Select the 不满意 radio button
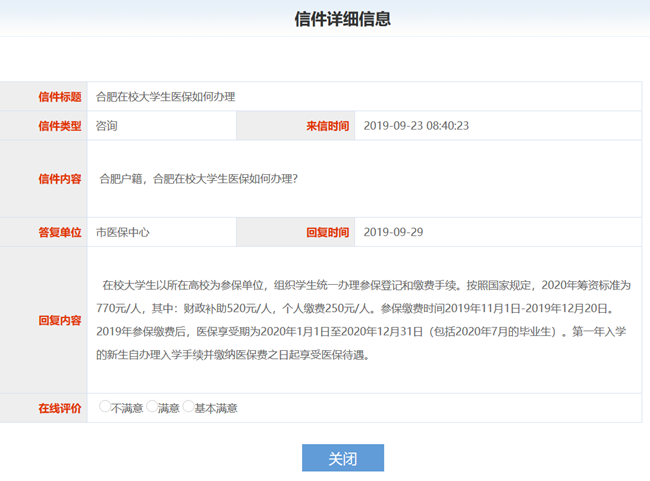This screenshot has height=481, width=650. 105,406
